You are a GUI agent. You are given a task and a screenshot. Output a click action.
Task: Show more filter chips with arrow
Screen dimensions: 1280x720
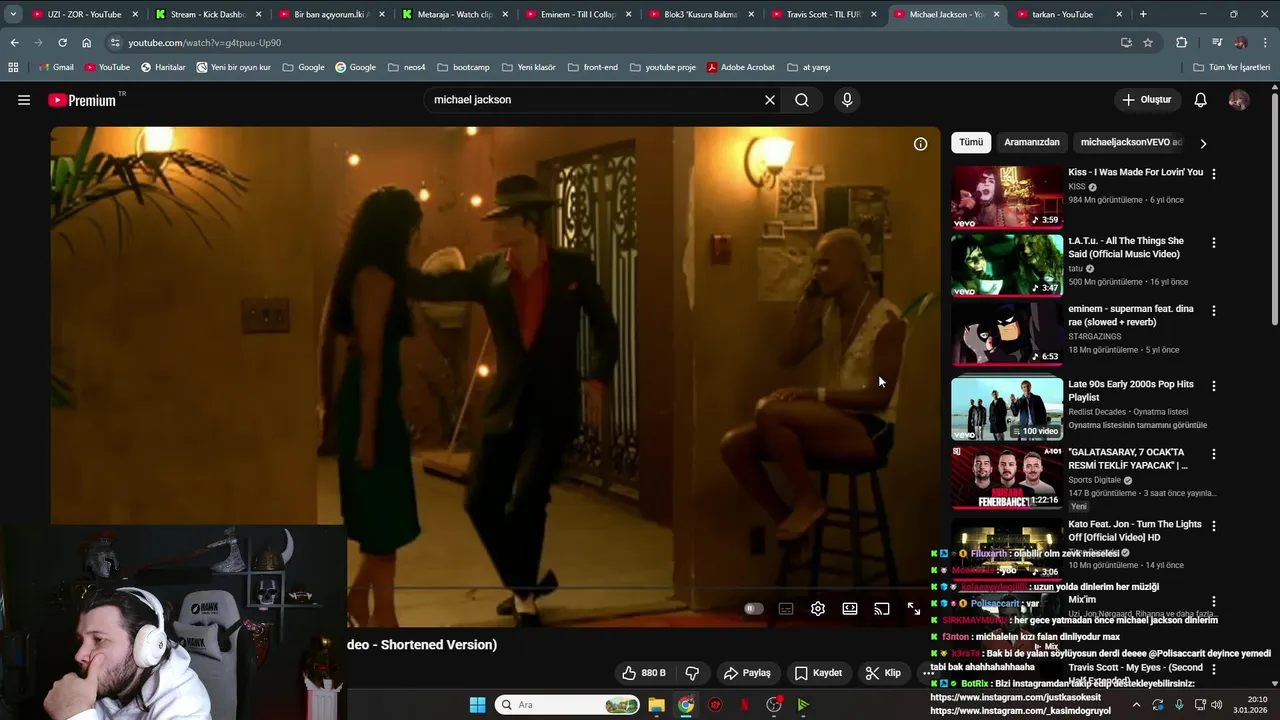point(1203,143)
